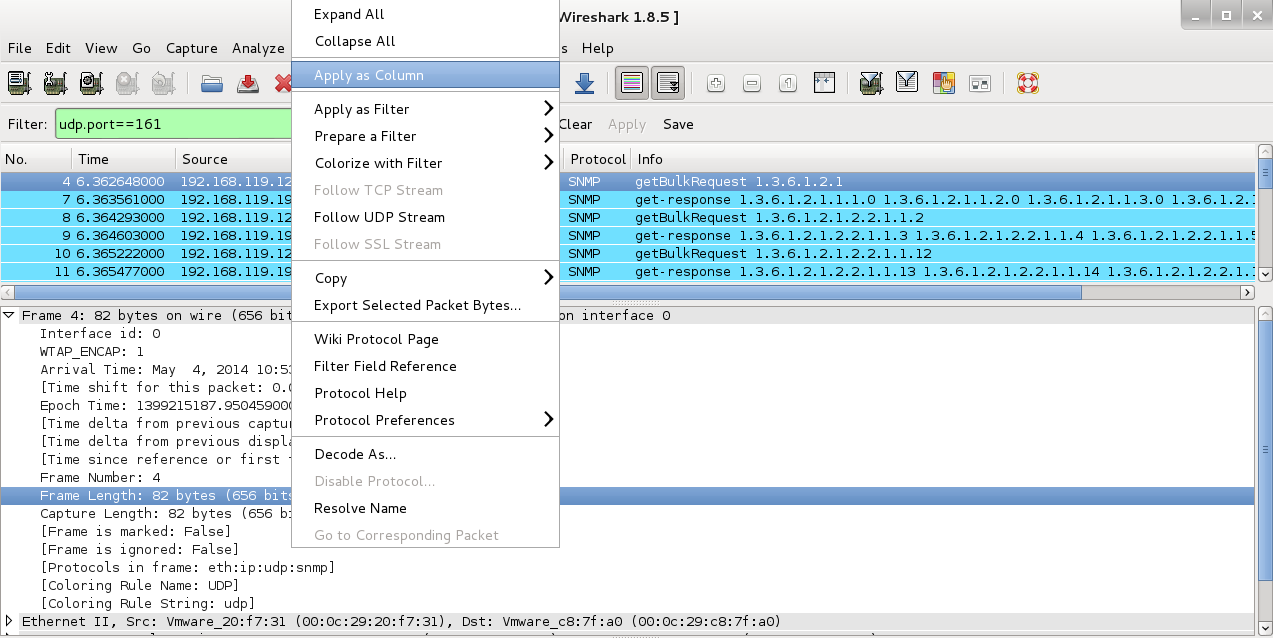The image size is (1273, 638).
Task: Open the Protocol Preferences submenu
Action: pos(425,420)
